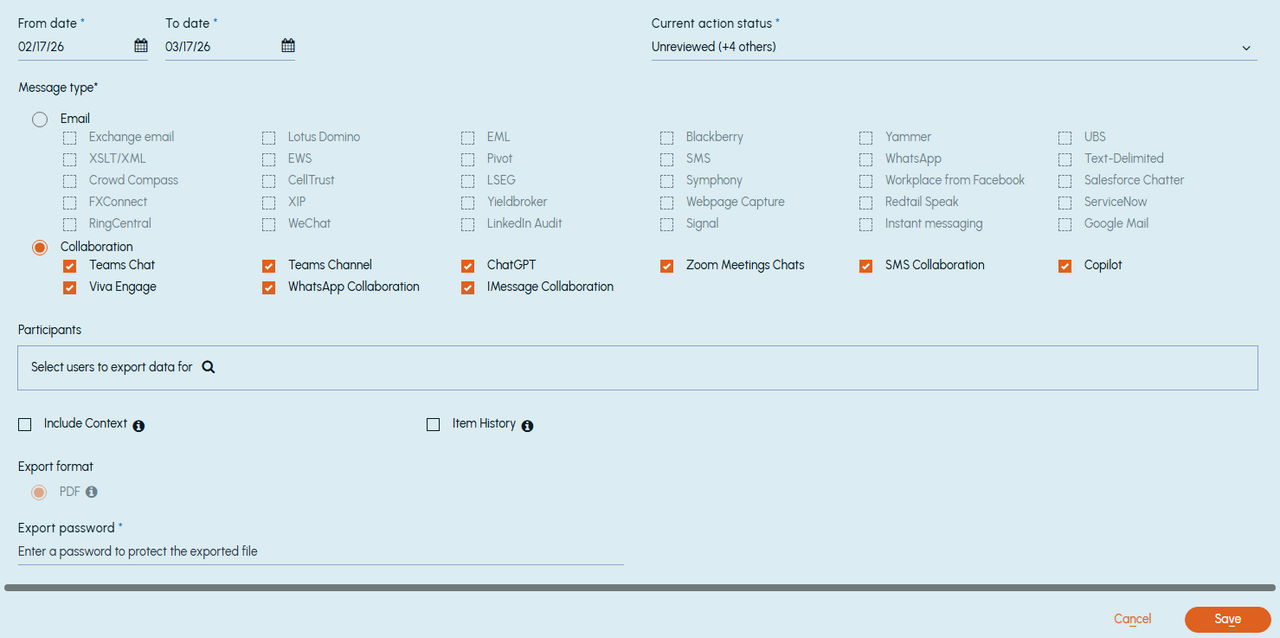Uncheck the Viva Engage checkbox
The image size is (1280, 638).
pos(69,288)
